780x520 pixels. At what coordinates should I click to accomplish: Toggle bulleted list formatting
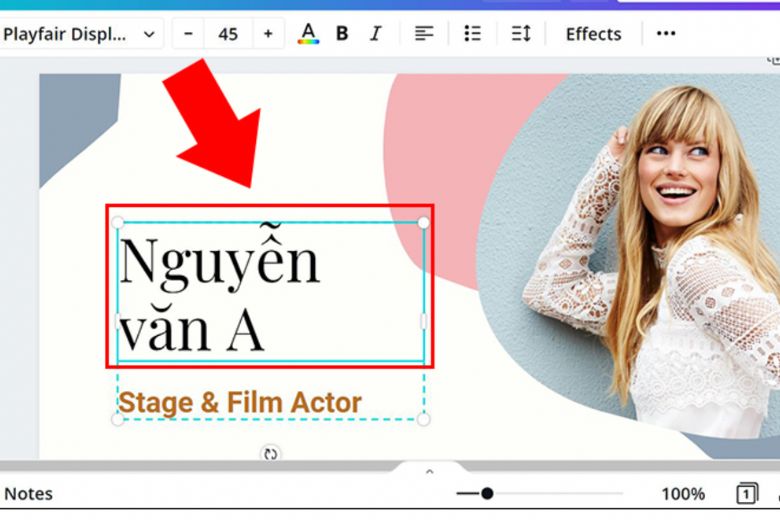473,34
